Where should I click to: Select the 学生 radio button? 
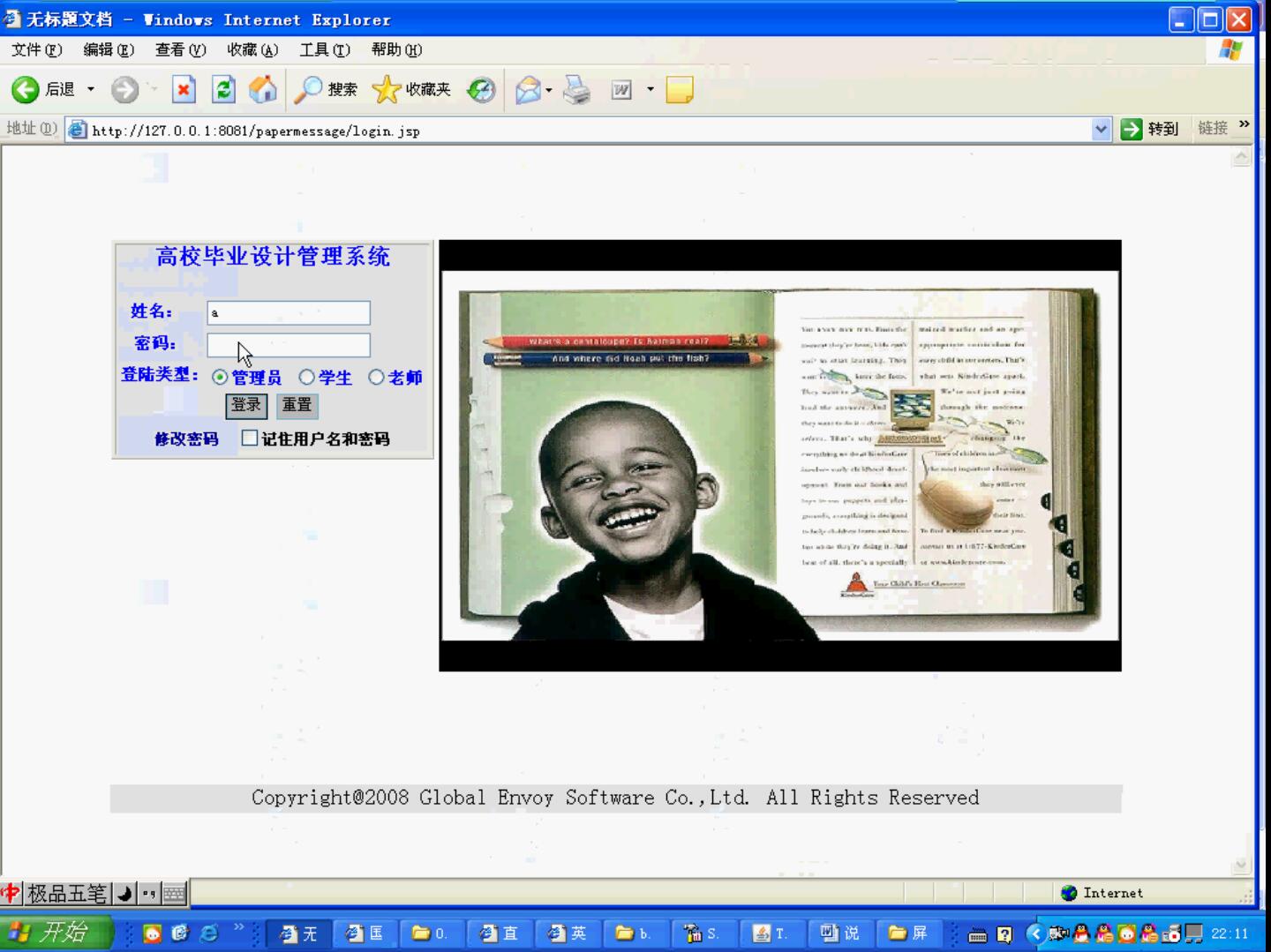pyautogui.click(x=306, y=377)
